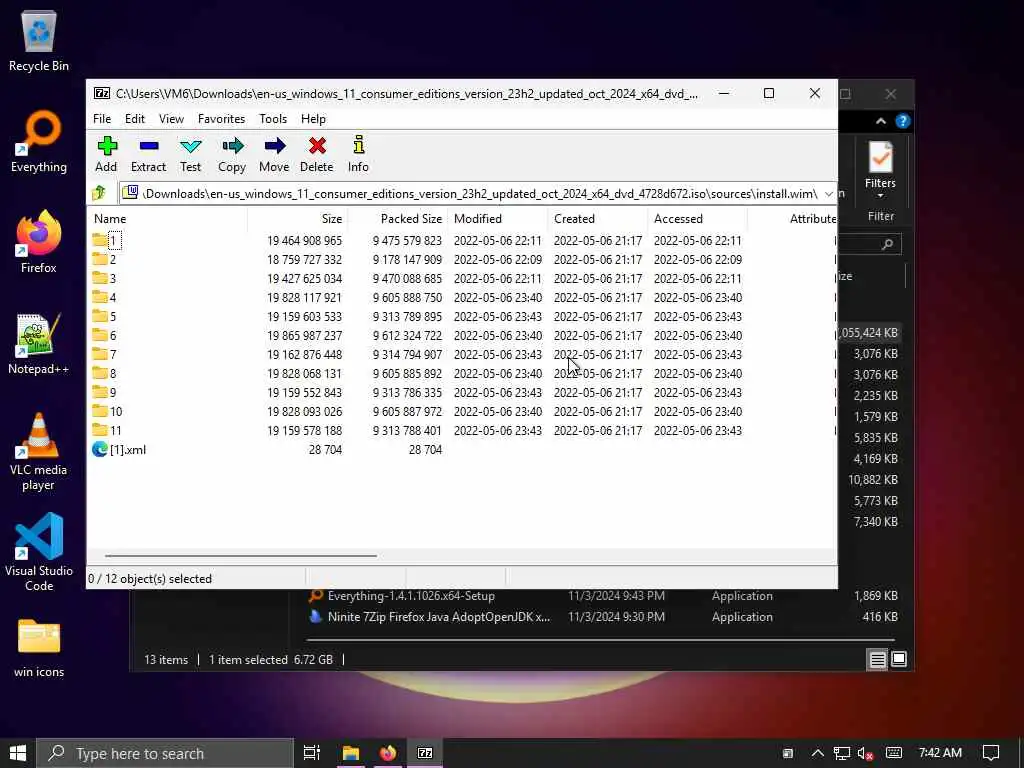Collapse the Explorer ribbon chevron
This screenshot has height=768, width=1024.
point(881,121)
